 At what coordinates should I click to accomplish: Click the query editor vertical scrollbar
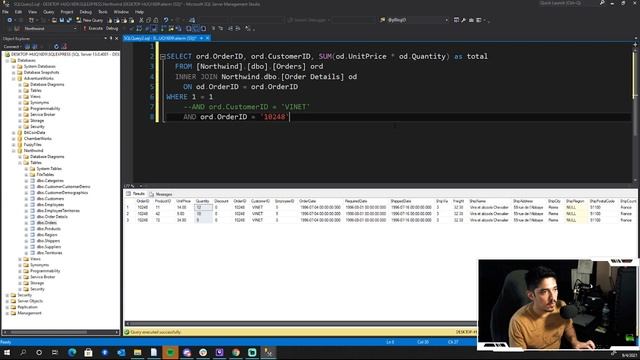(x=635, y=112)
